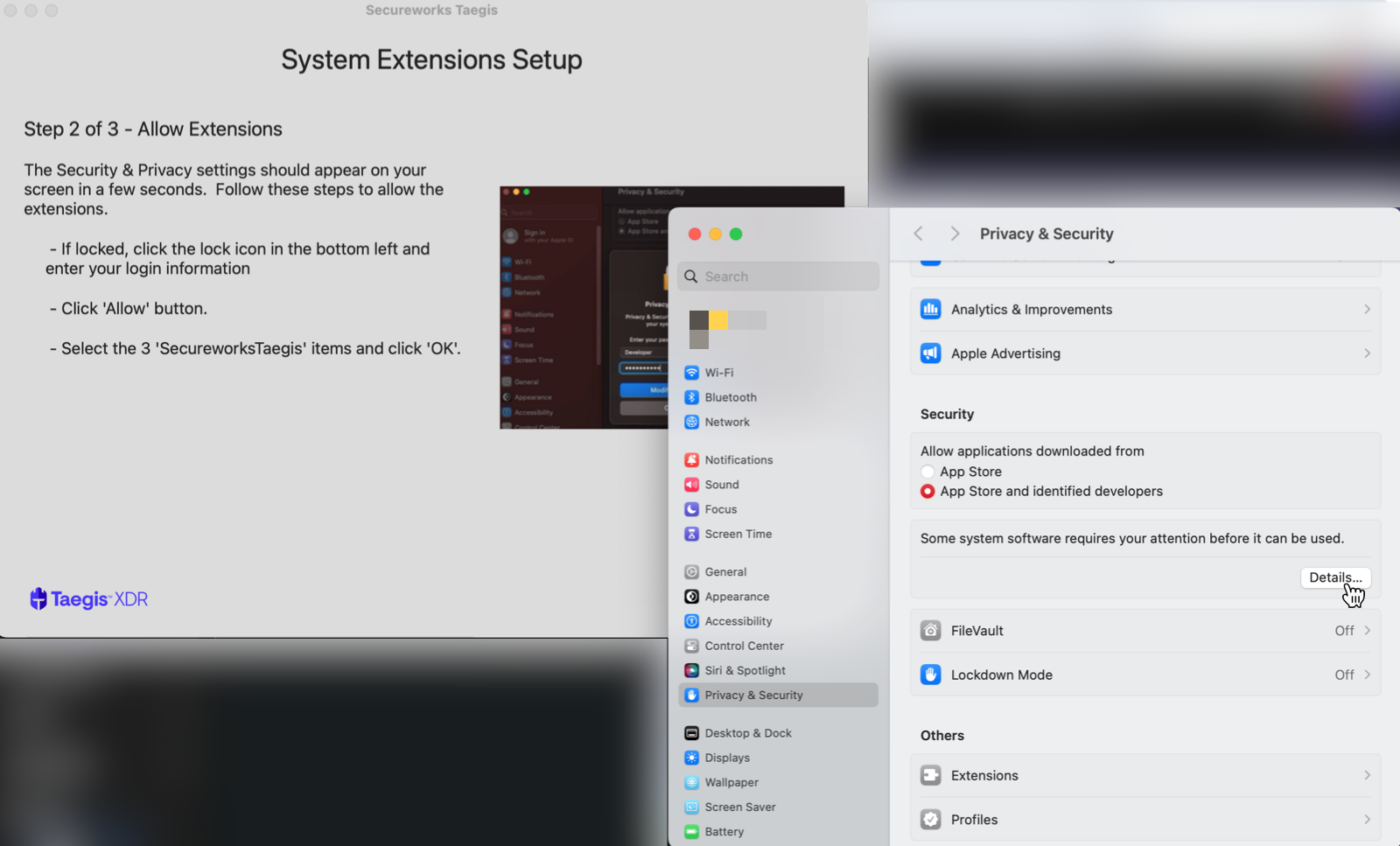This screenshot has height=846, width=1400.
Task: Click the Details... button
Action: 1335,577
